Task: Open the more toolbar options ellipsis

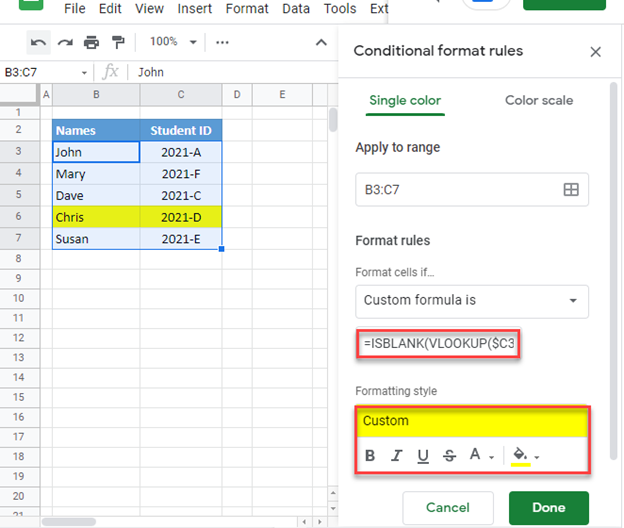Action: coord(222,42)
